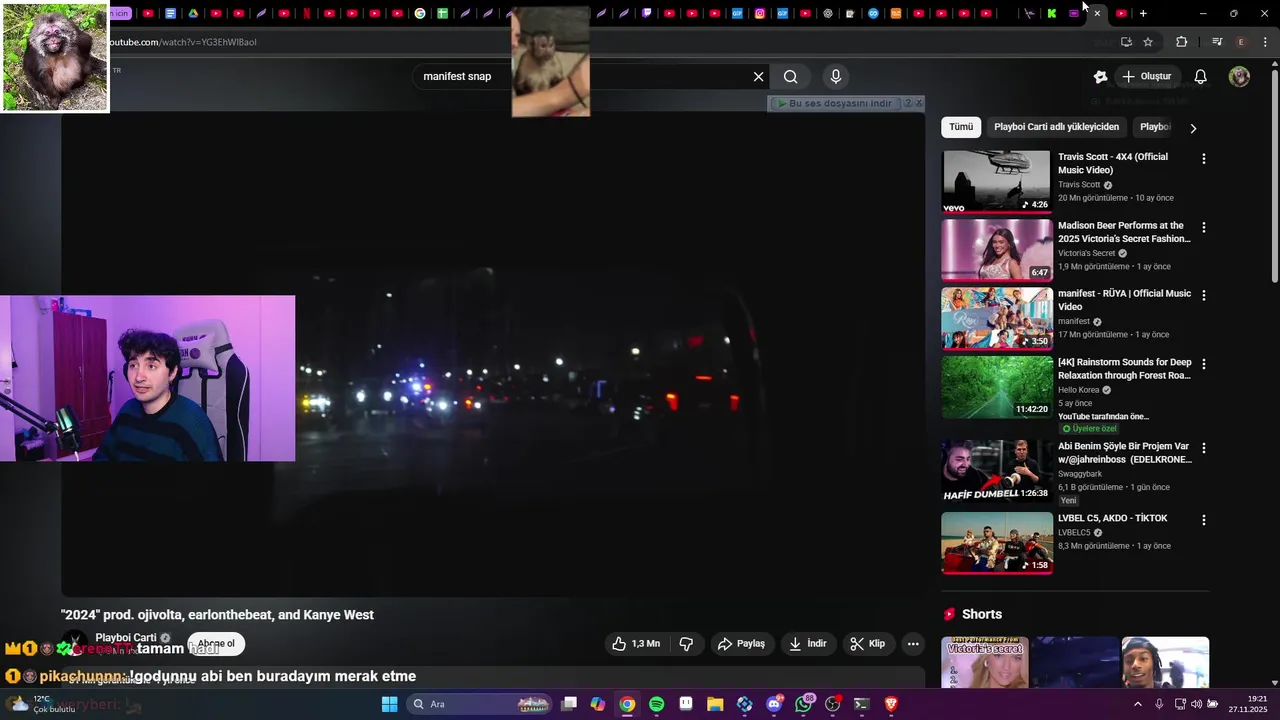Like the video with thumbs up
Screen dimensions: 1280x720
636,644
